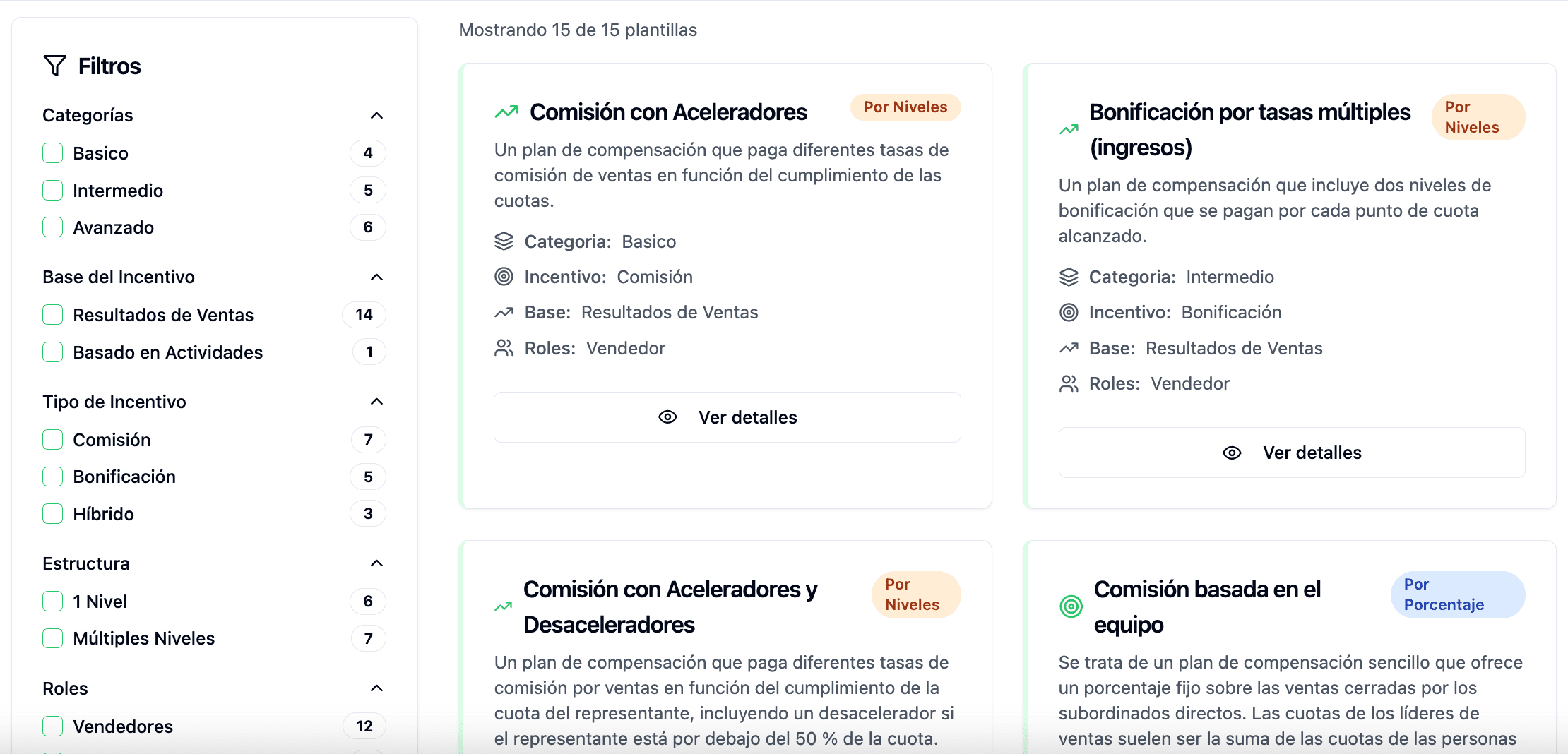Image resolution: width=1568 pixels, height=754 pixels.
Task: Click layers icon next to Categoria: Basico
Action: point(504,241)
